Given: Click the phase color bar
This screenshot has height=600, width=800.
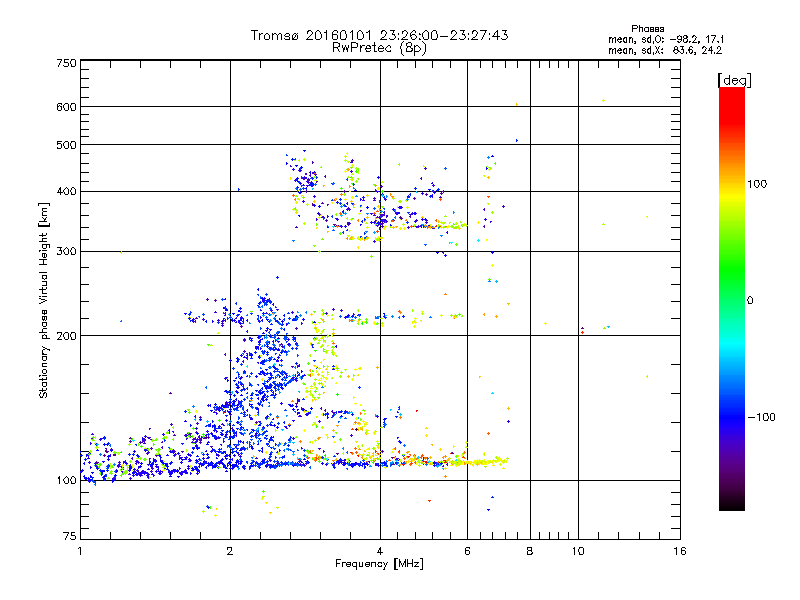Looking at the screenshot, I should tap(732, 298).
